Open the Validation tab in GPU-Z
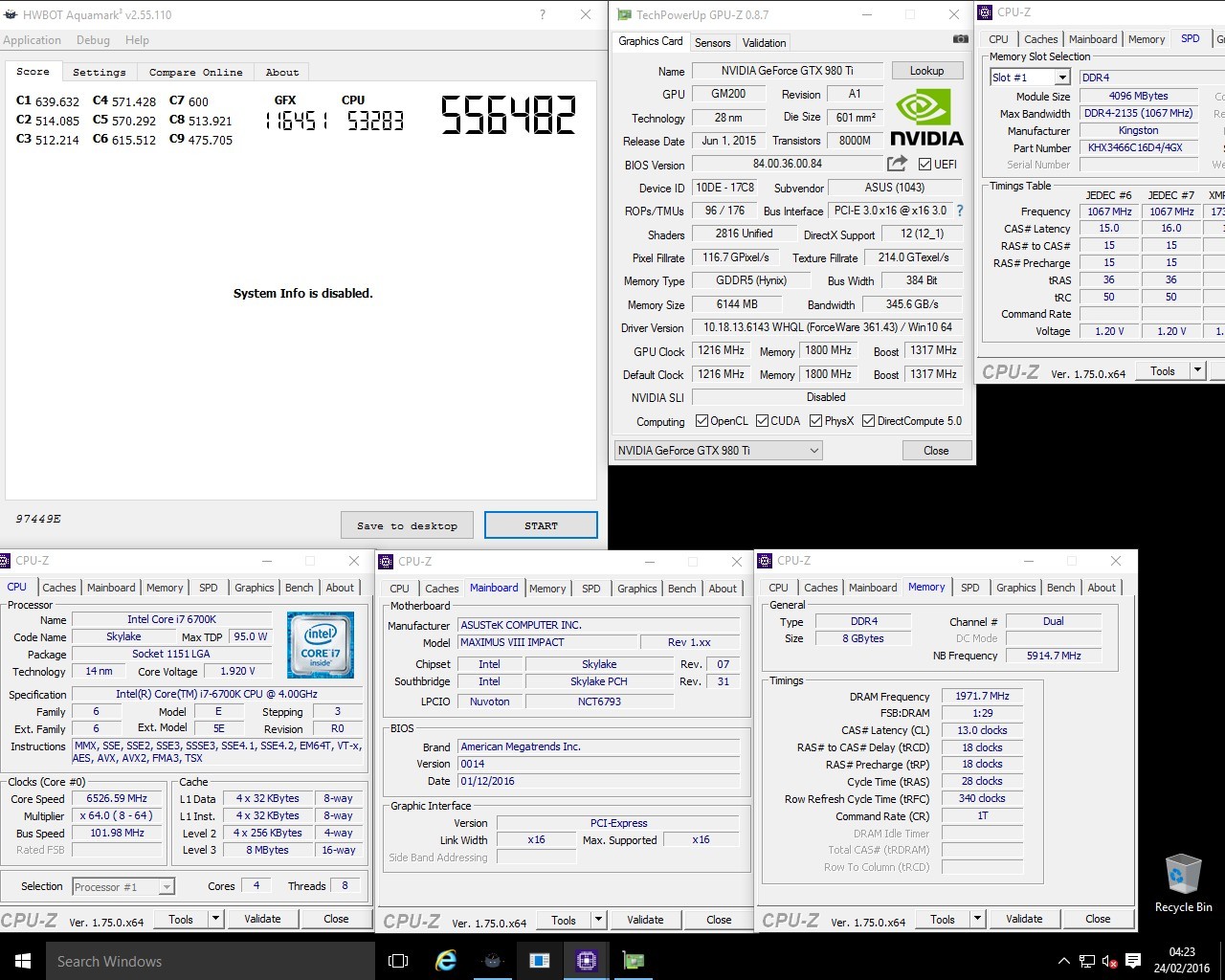 tap(764, 43)
